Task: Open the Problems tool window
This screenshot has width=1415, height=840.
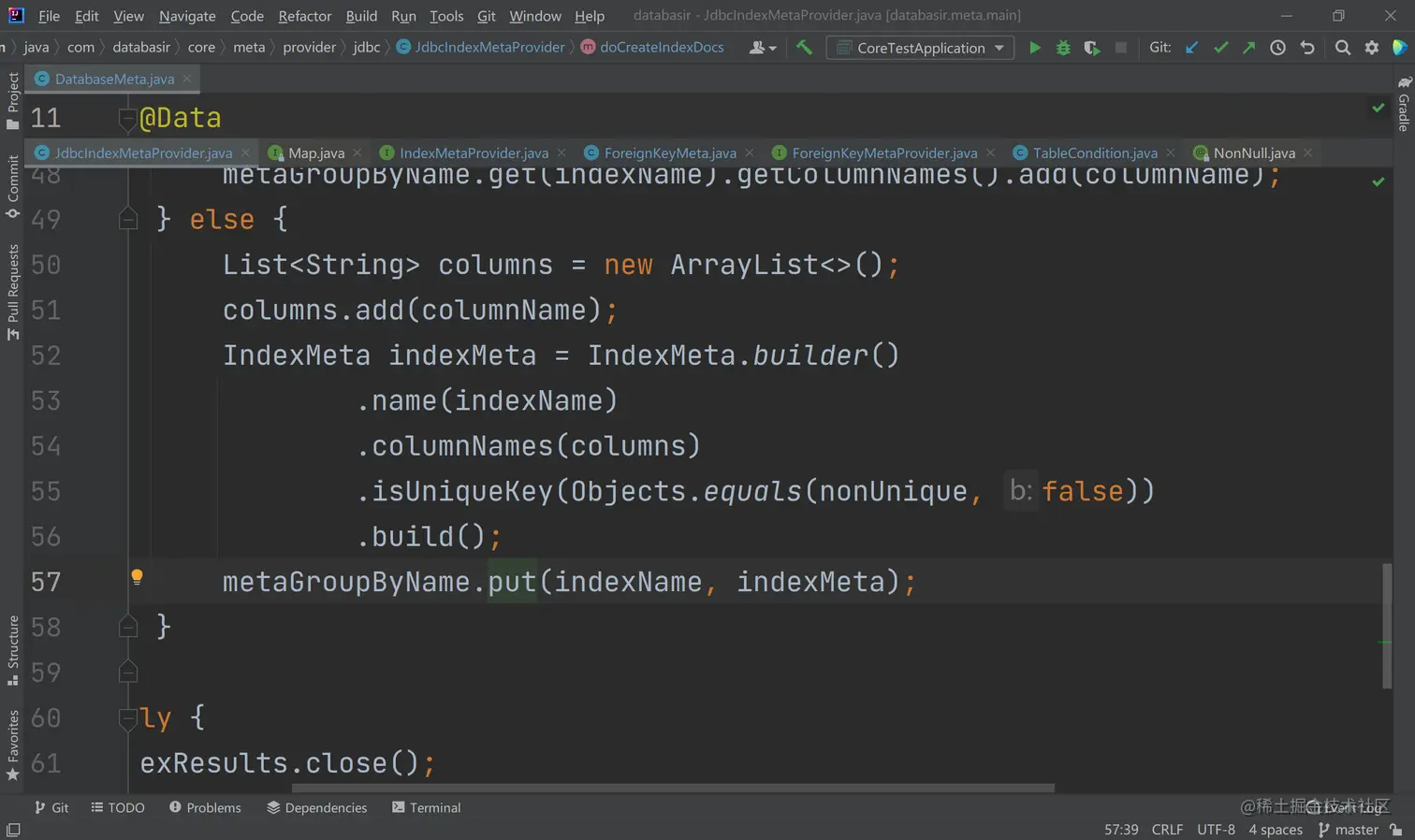Action: pyautogui.click(x=205, y=807)
